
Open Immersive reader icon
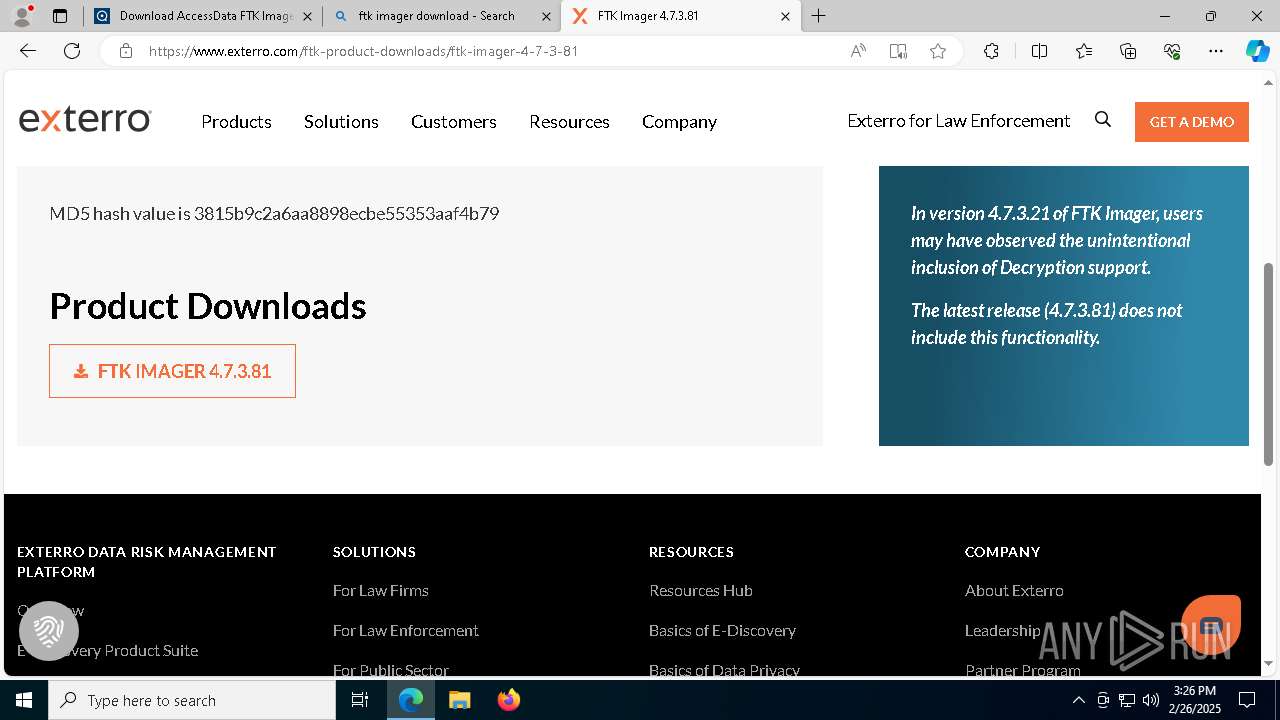click(898, 51)
